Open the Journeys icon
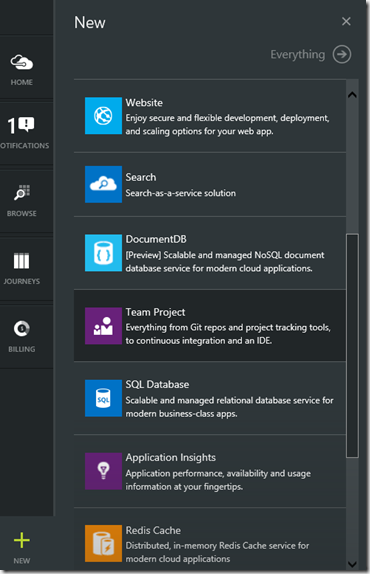Viewport: 370px width, 574px height. click(22, 261)
